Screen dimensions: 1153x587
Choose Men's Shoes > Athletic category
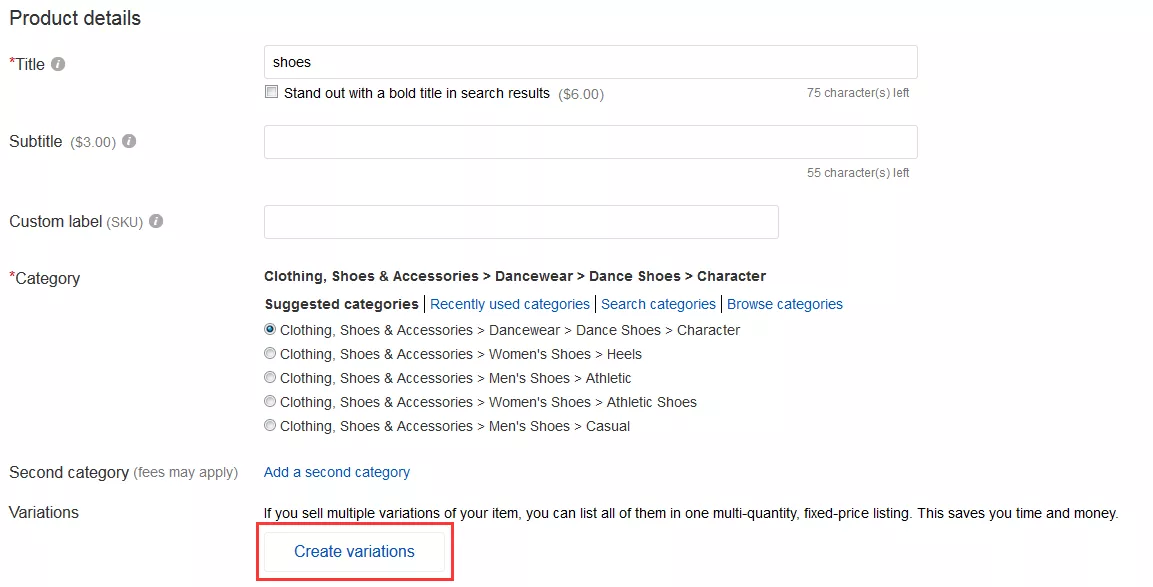270,378
